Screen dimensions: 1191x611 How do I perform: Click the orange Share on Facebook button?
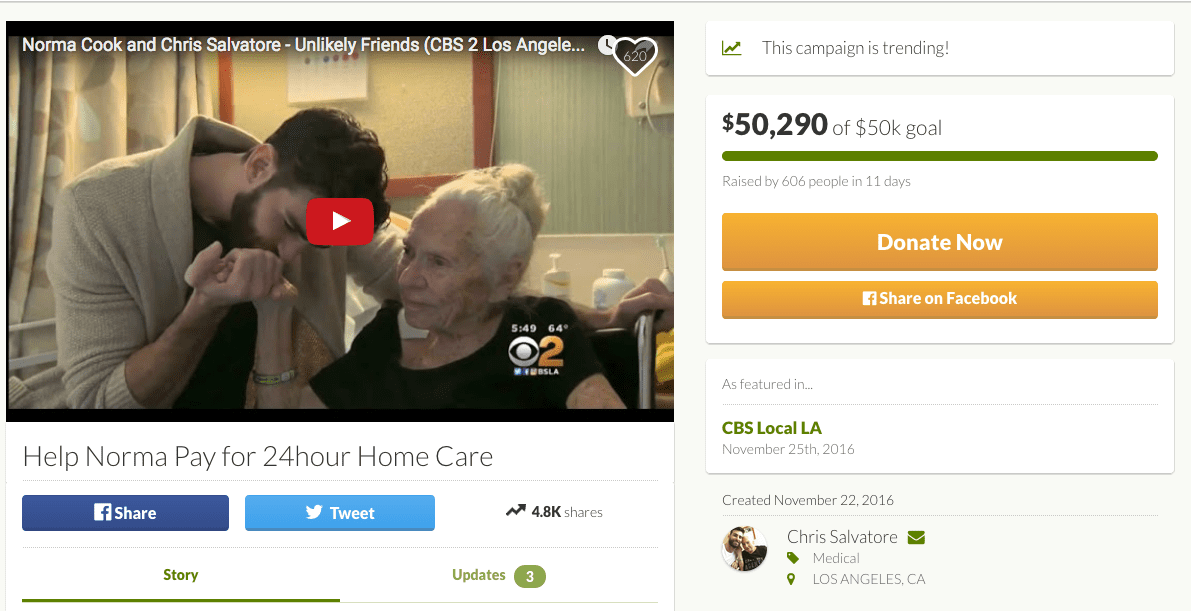940,299
